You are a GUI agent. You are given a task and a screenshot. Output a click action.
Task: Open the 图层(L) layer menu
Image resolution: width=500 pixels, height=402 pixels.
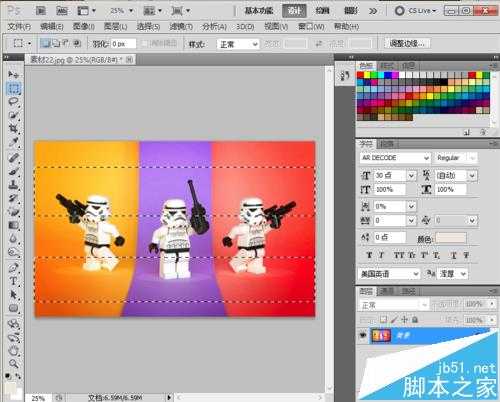click(x=116, y=26)
